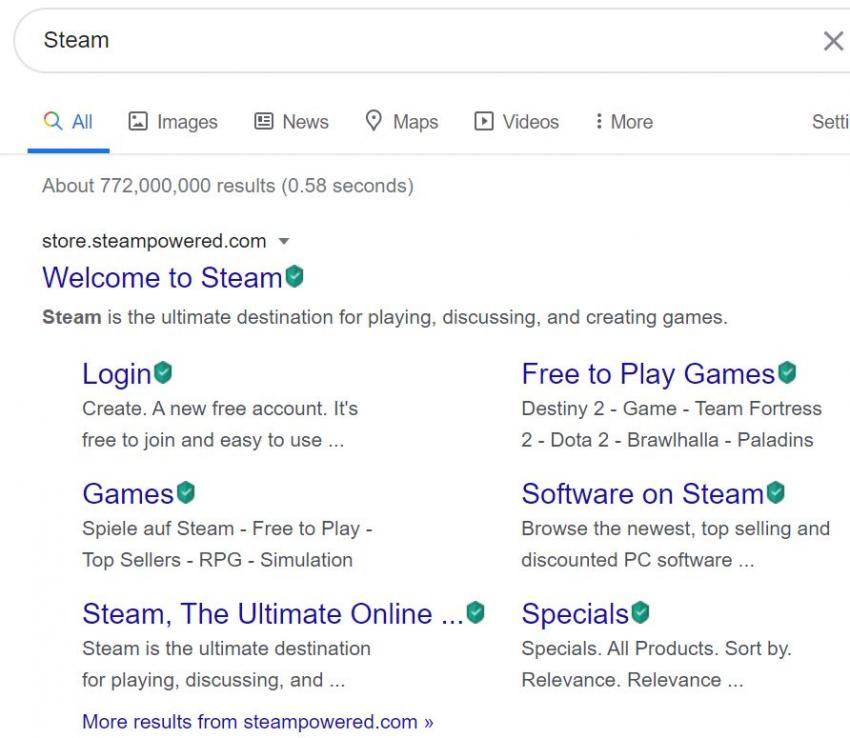Go to the Maps tab
Viewport: 850px width, 738px height.
tap(402, 121)
